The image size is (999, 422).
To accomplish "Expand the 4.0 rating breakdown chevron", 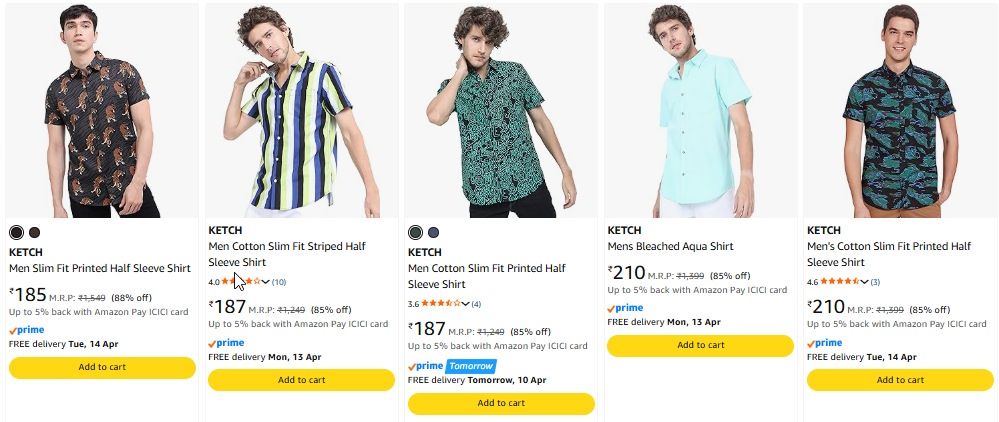I will [x=266, y=282].
